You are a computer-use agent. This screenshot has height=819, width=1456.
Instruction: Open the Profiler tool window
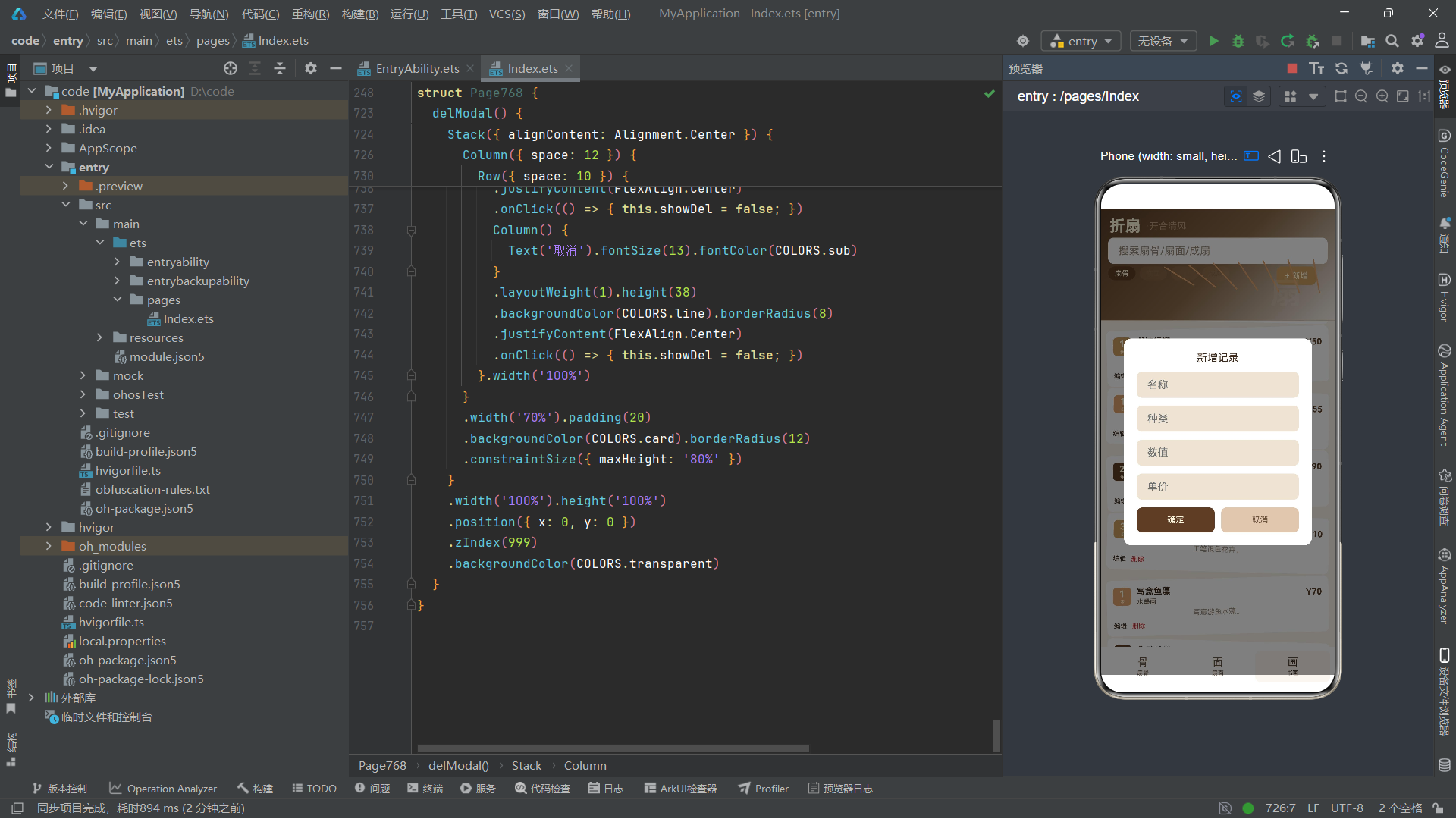pyautogui.click(x=764, y=789)
